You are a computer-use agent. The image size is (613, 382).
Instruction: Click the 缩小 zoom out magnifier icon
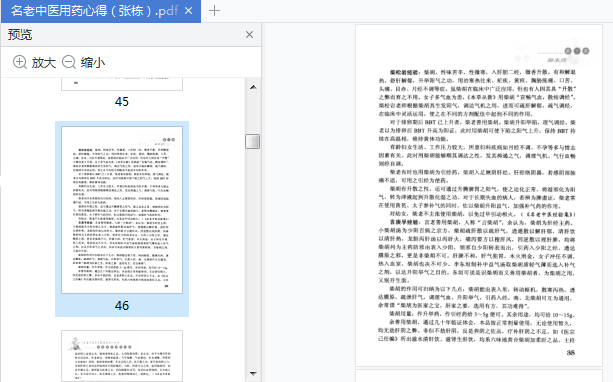click(x=69, y=62)
